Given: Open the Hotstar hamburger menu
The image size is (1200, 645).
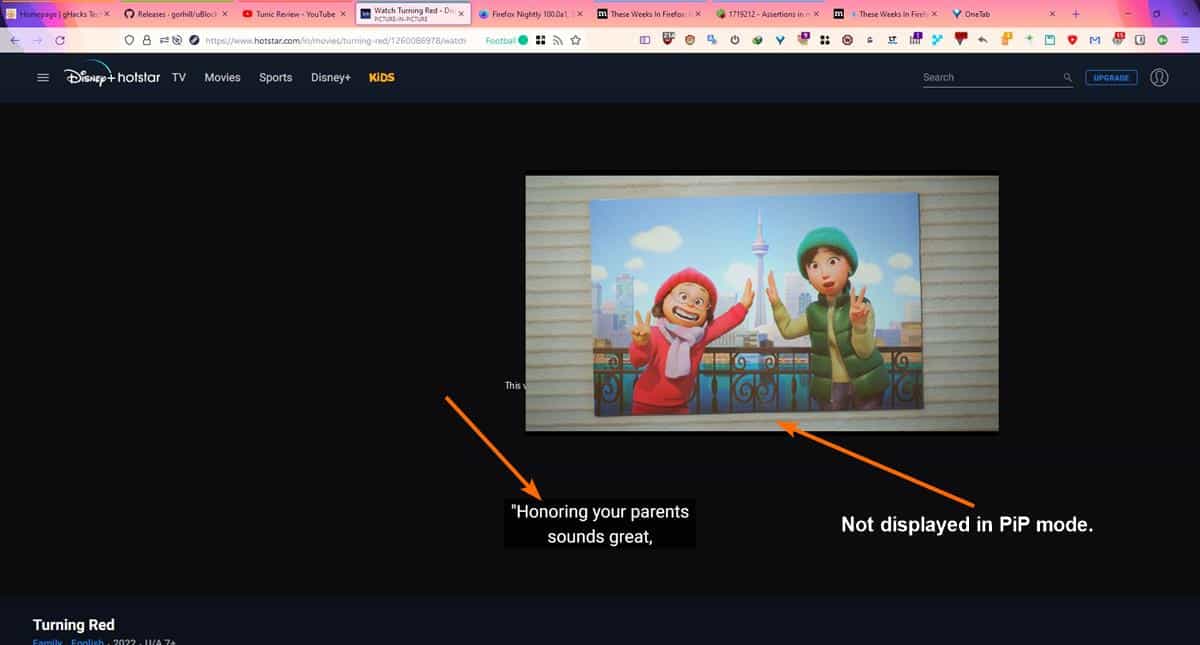Looking at the screenshot, I should pyautogui.click(x=43, y=78).
